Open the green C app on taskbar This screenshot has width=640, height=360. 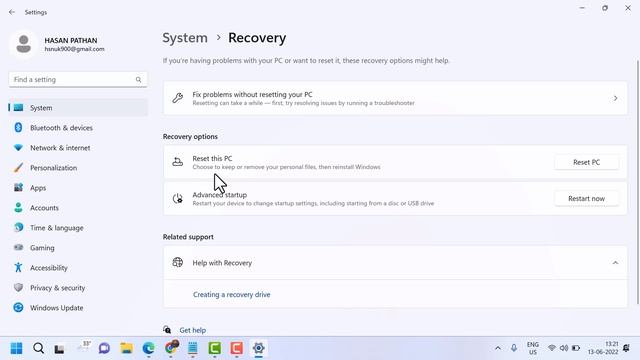pyautogui.click(x=215, y=348)
